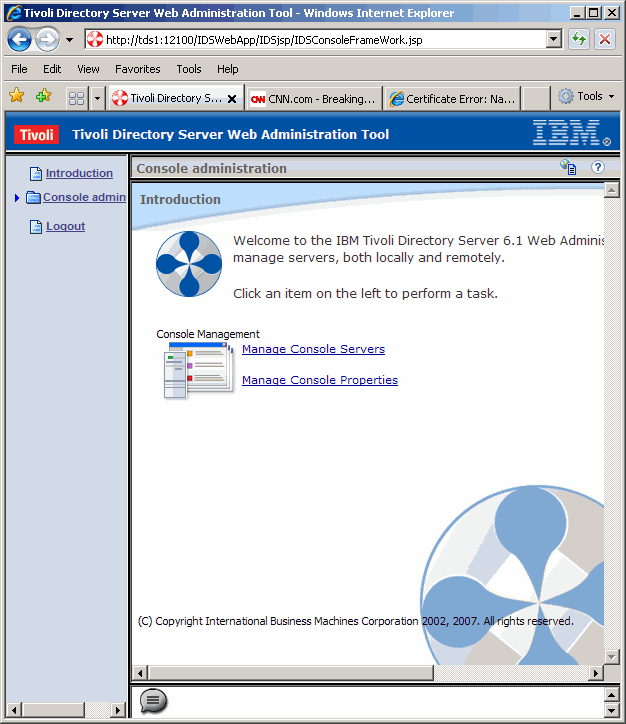This screenshot has height=724, width=626.
Task: Click the Console Management pages thumbnail
Action: click(x=197, y=369)
